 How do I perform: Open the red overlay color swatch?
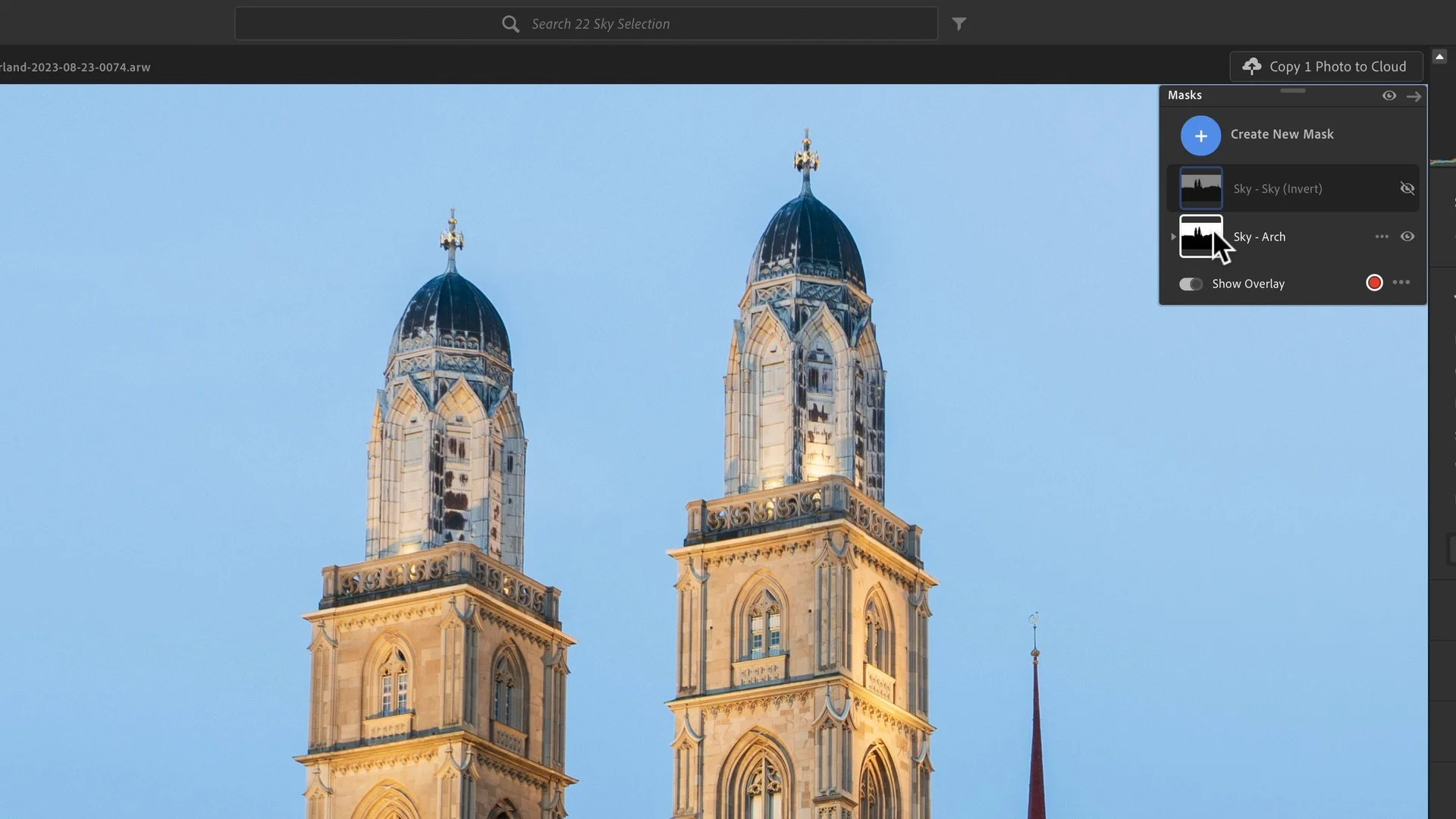pyautogui.click(x=1374, y=283)
